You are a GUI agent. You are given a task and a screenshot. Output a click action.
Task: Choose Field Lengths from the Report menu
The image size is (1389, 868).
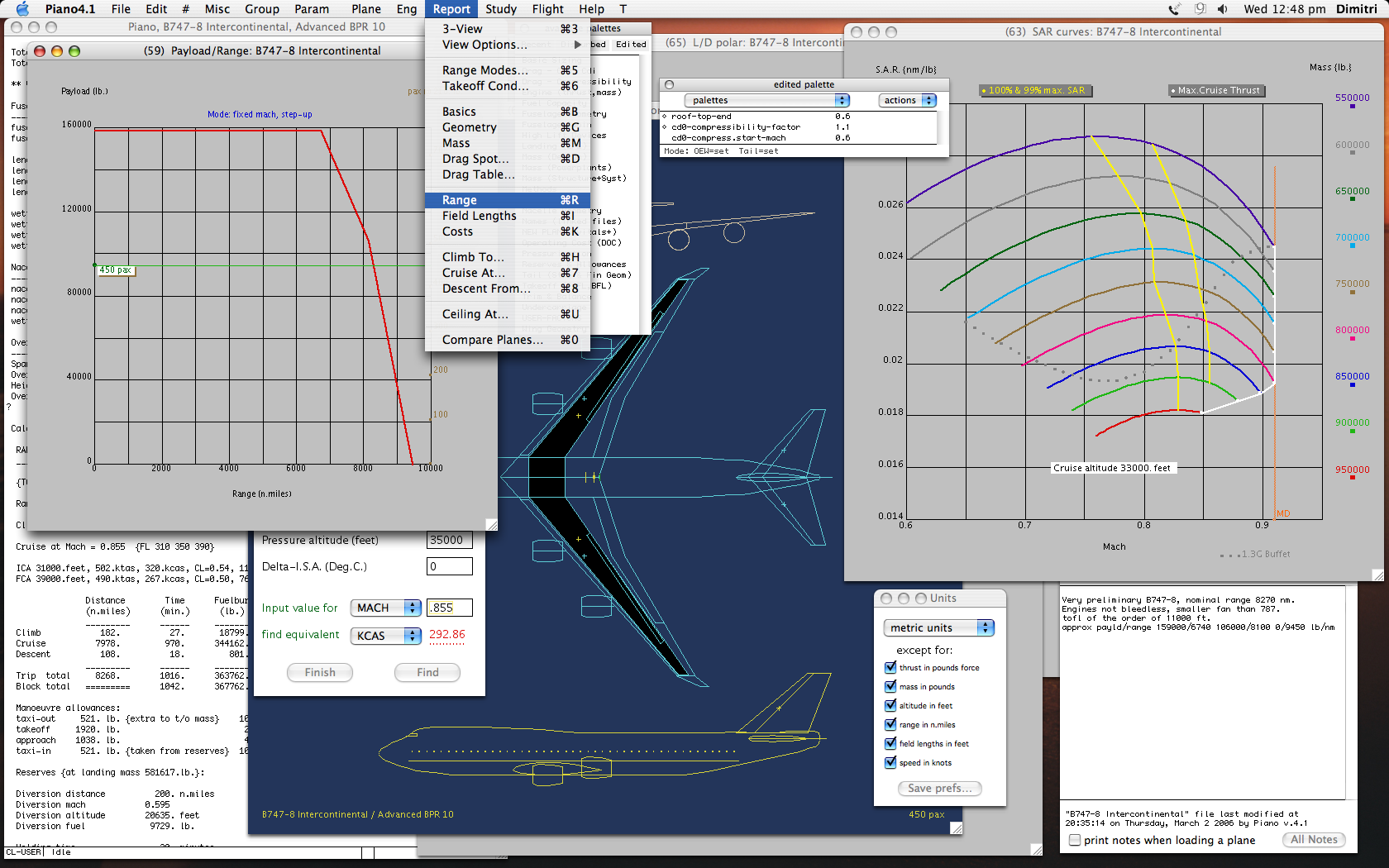[x=479, y=216]
